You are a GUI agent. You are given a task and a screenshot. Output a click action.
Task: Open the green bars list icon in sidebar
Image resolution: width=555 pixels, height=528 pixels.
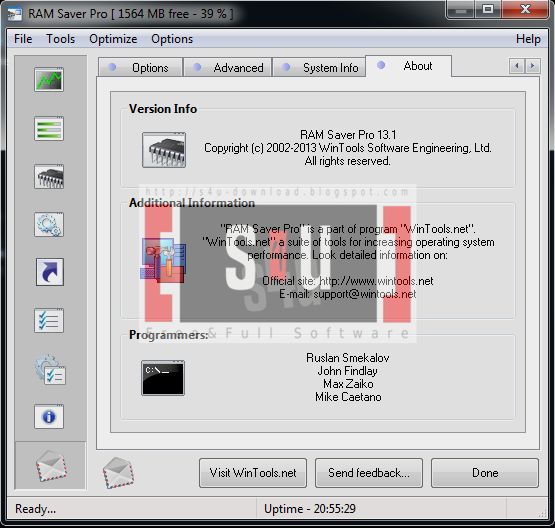point(49,128)
